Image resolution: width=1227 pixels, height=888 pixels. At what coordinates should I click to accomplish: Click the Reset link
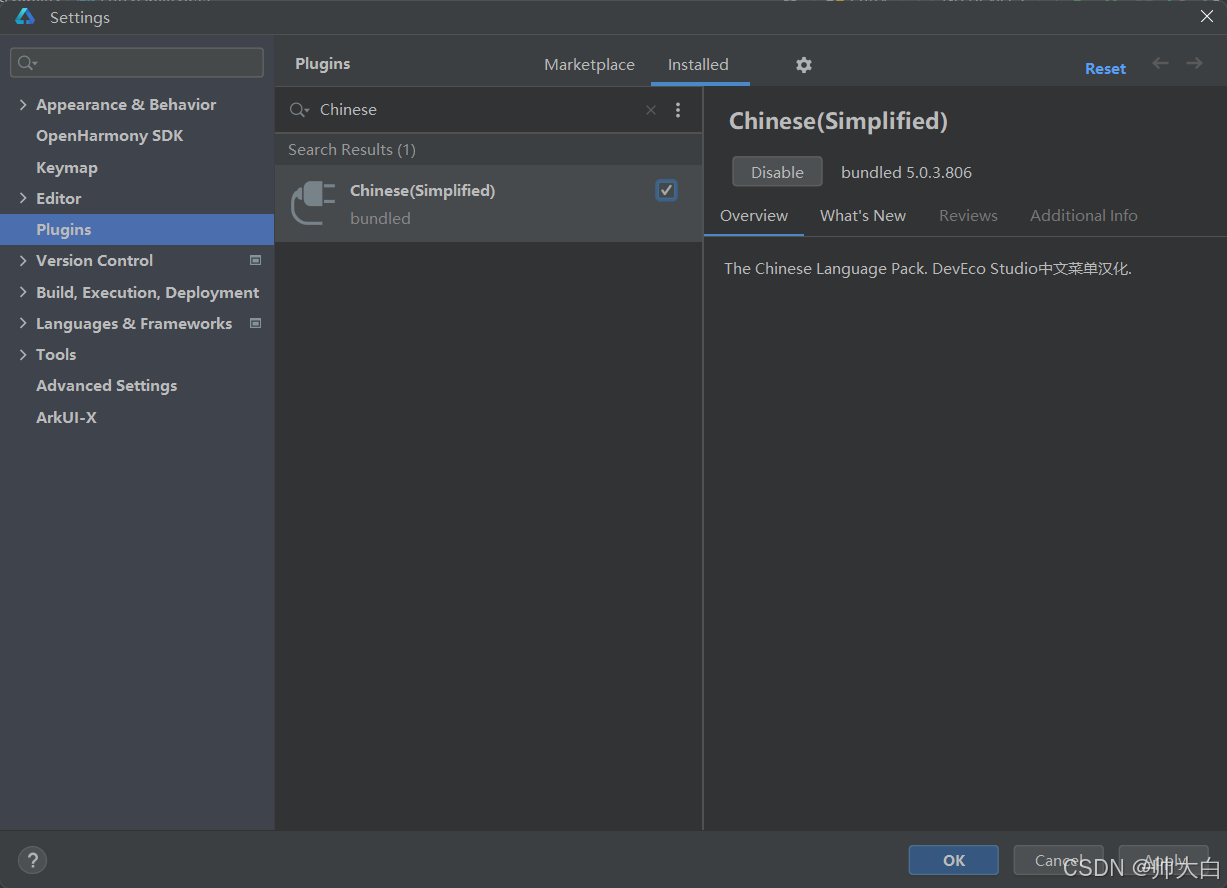coord(1105,69)
